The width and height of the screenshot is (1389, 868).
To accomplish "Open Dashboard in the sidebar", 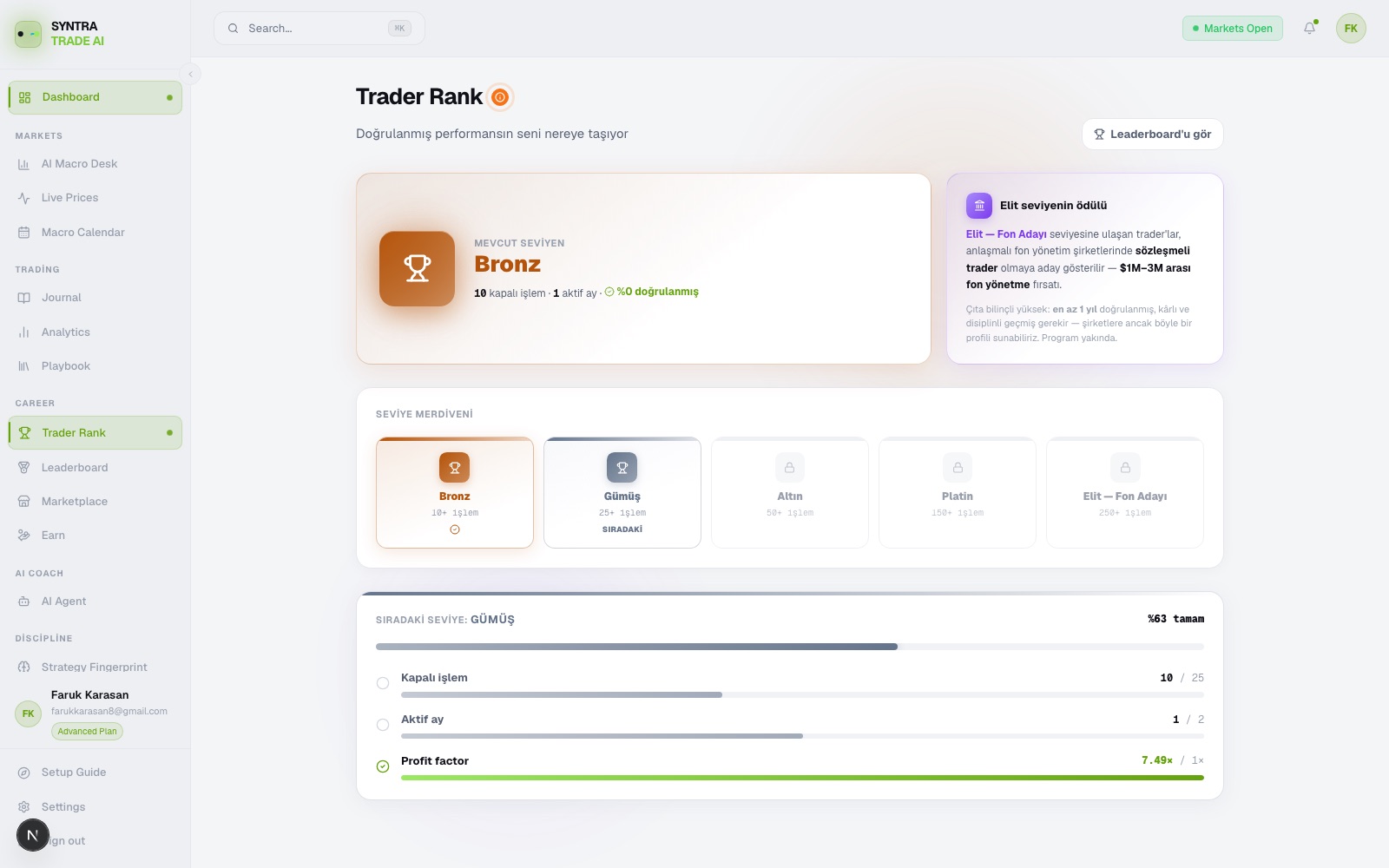I will click(95, 97).
